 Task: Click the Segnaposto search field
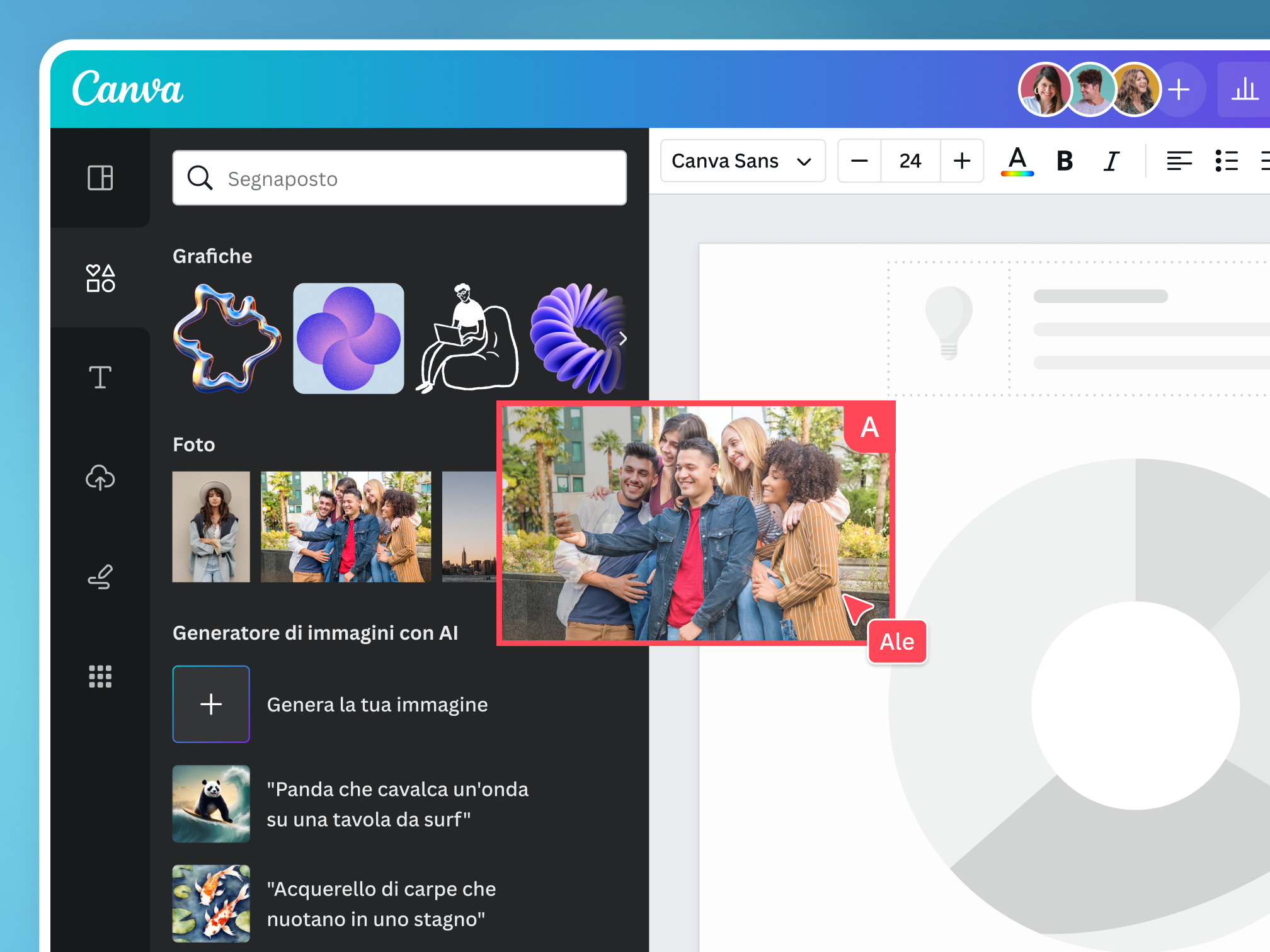coord(399,178)
